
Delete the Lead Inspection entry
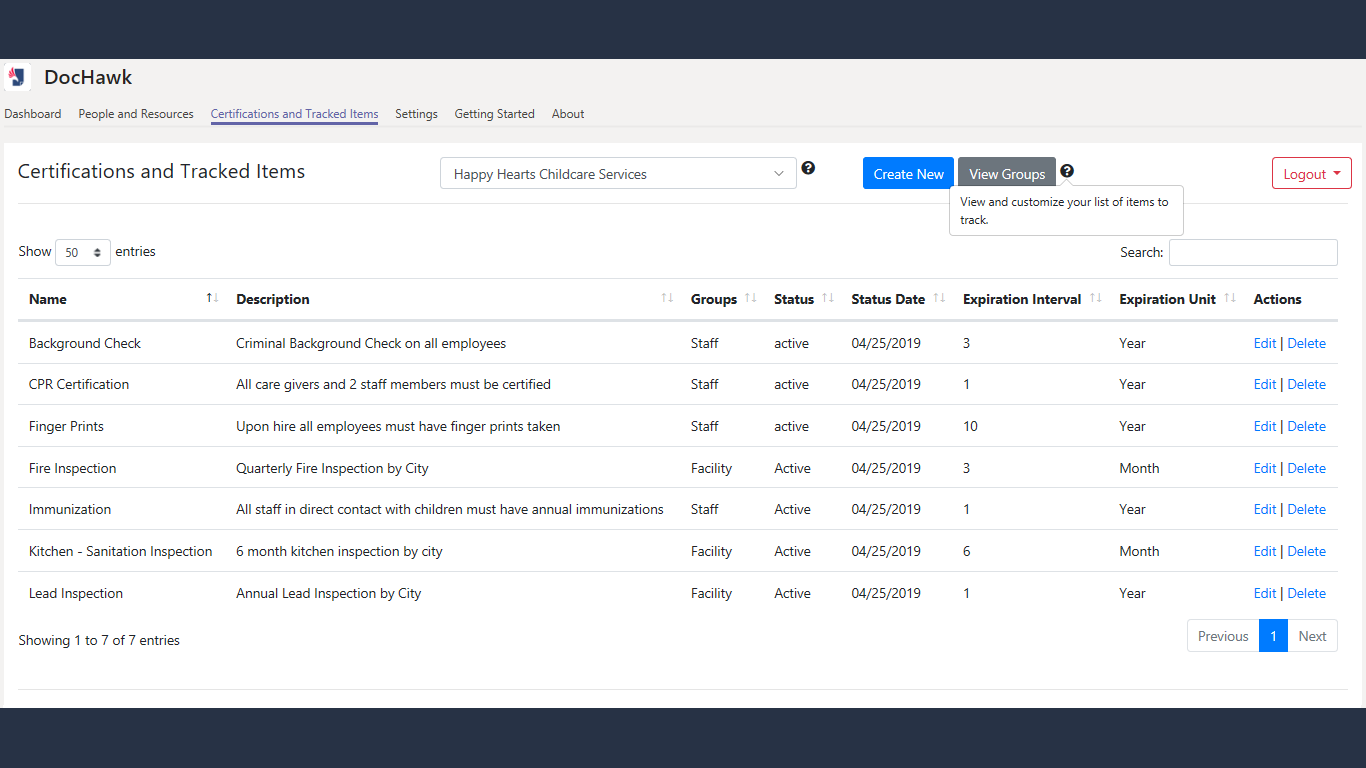coord(1306,593)
